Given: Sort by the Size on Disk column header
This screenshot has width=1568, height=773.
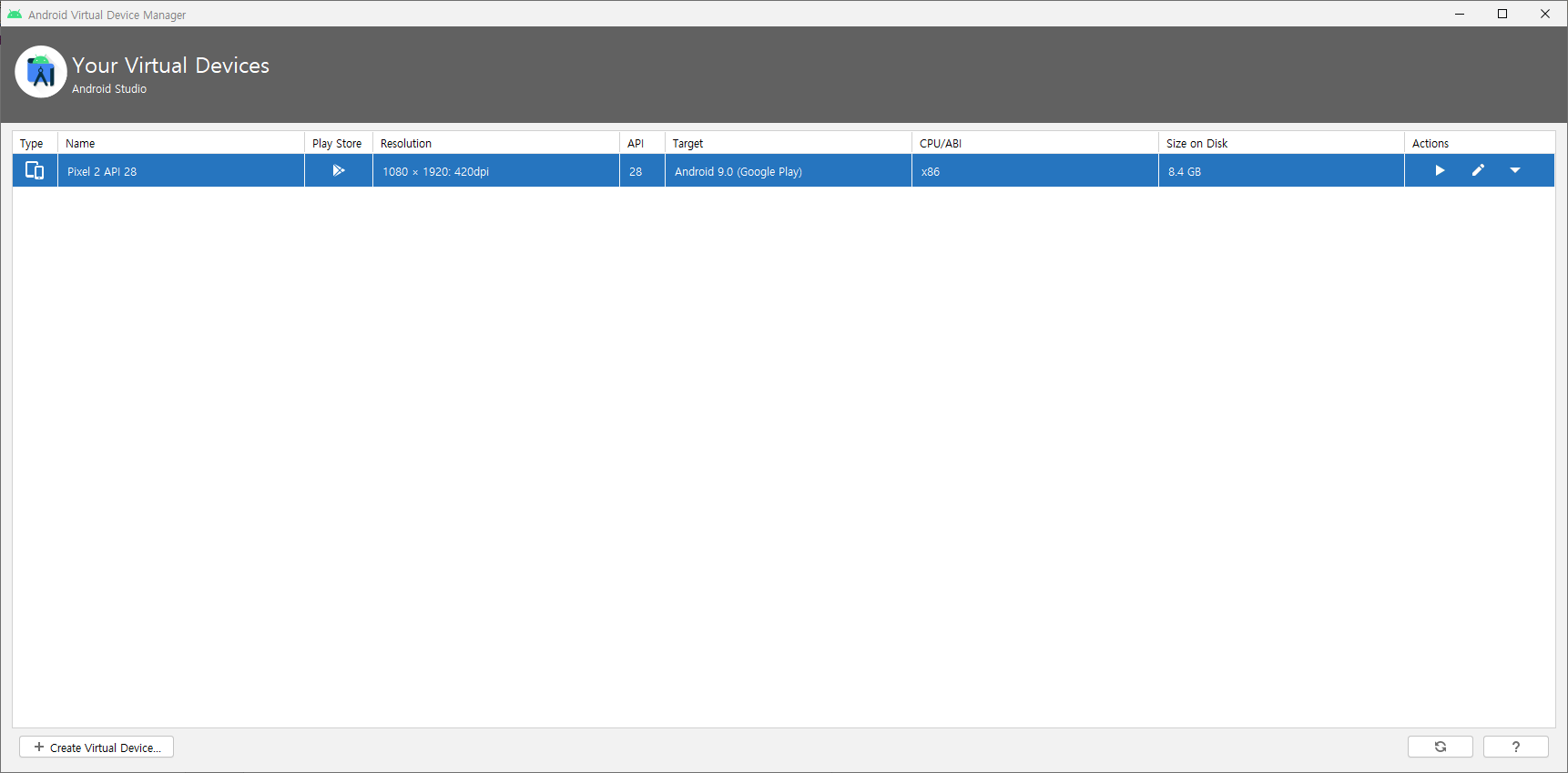Looking at the screenshot, I should 1281,143.
